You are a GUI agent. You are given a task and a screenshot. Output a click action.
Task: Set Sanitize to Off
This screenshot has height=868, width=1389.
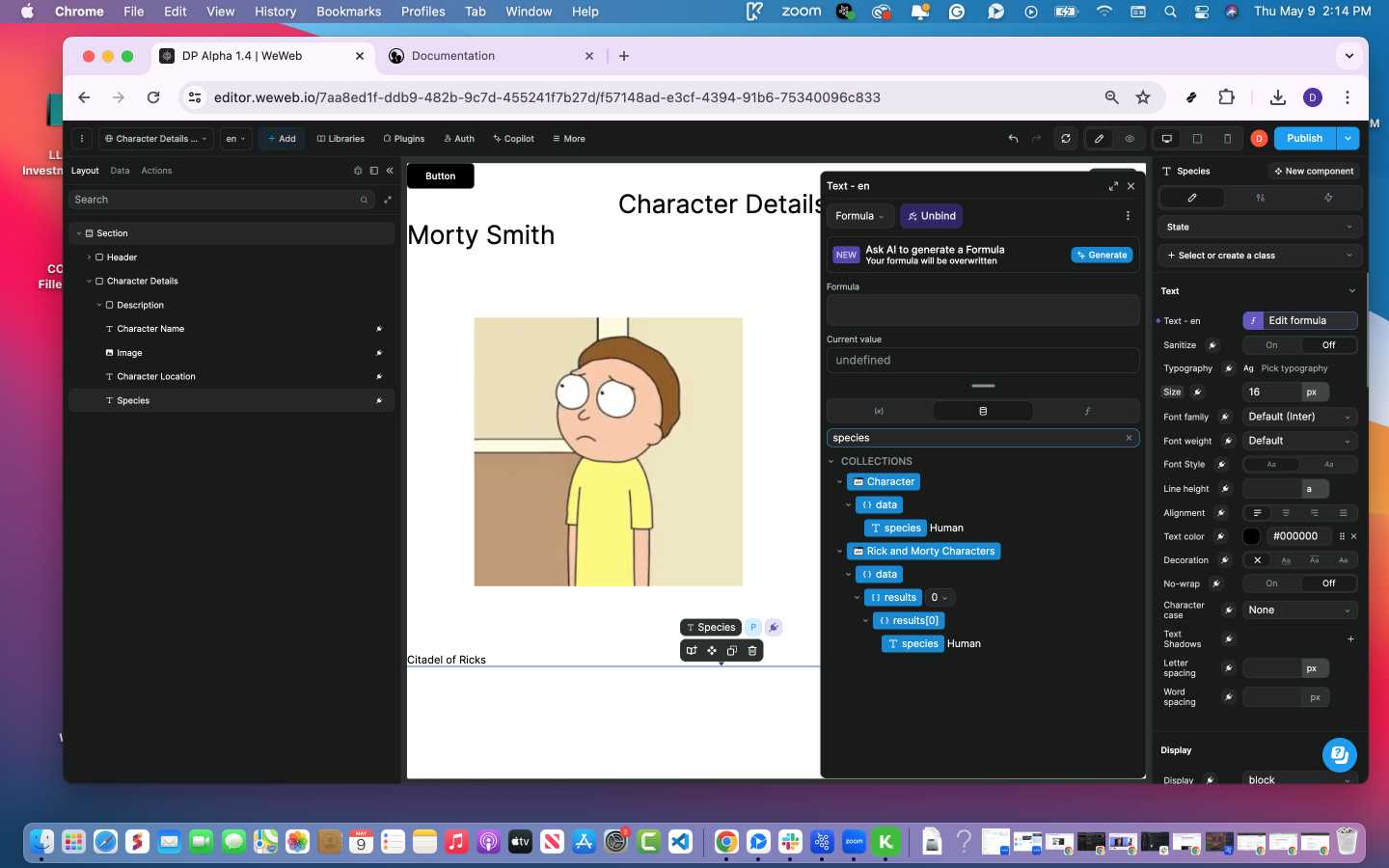pyautogui.click(x=1328, y=345)
